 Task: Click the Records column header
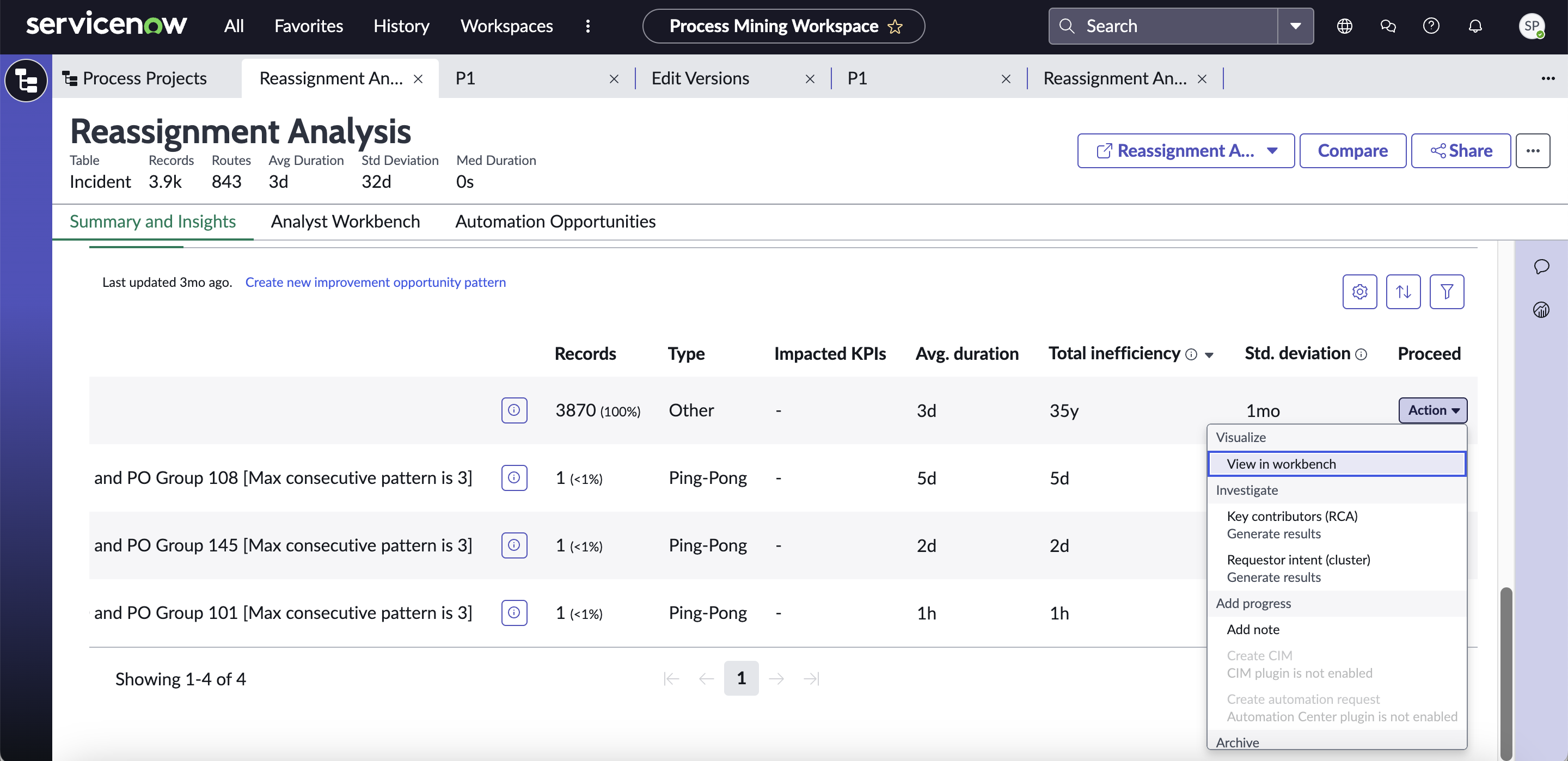coord(585,354)
